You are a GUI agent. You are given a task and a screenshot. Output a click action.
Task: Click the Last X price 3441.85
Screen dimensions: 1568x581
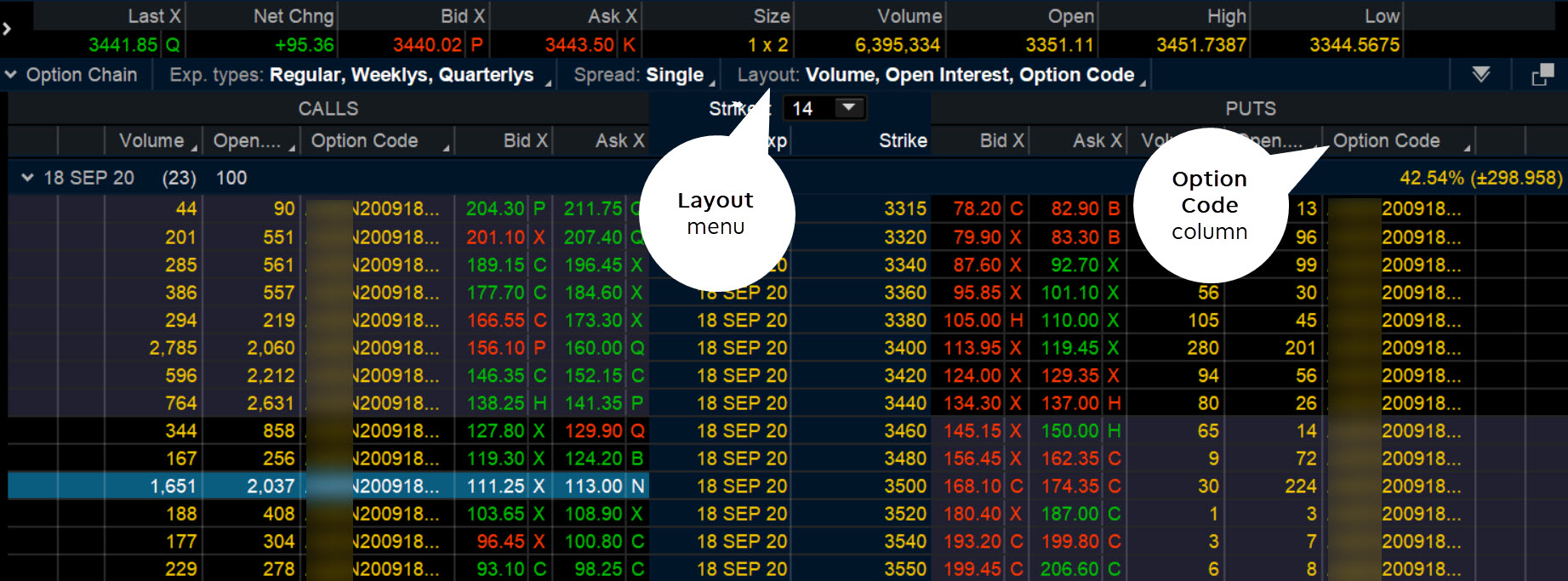(123, 45)
